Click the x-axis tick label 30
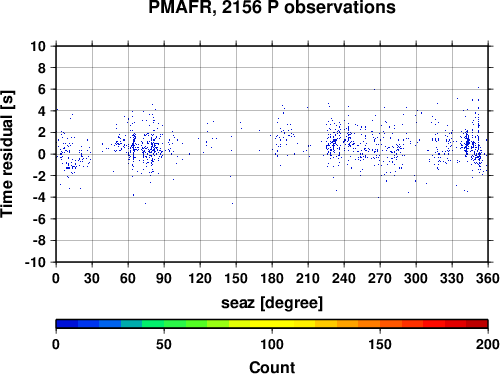 [92, 278]
